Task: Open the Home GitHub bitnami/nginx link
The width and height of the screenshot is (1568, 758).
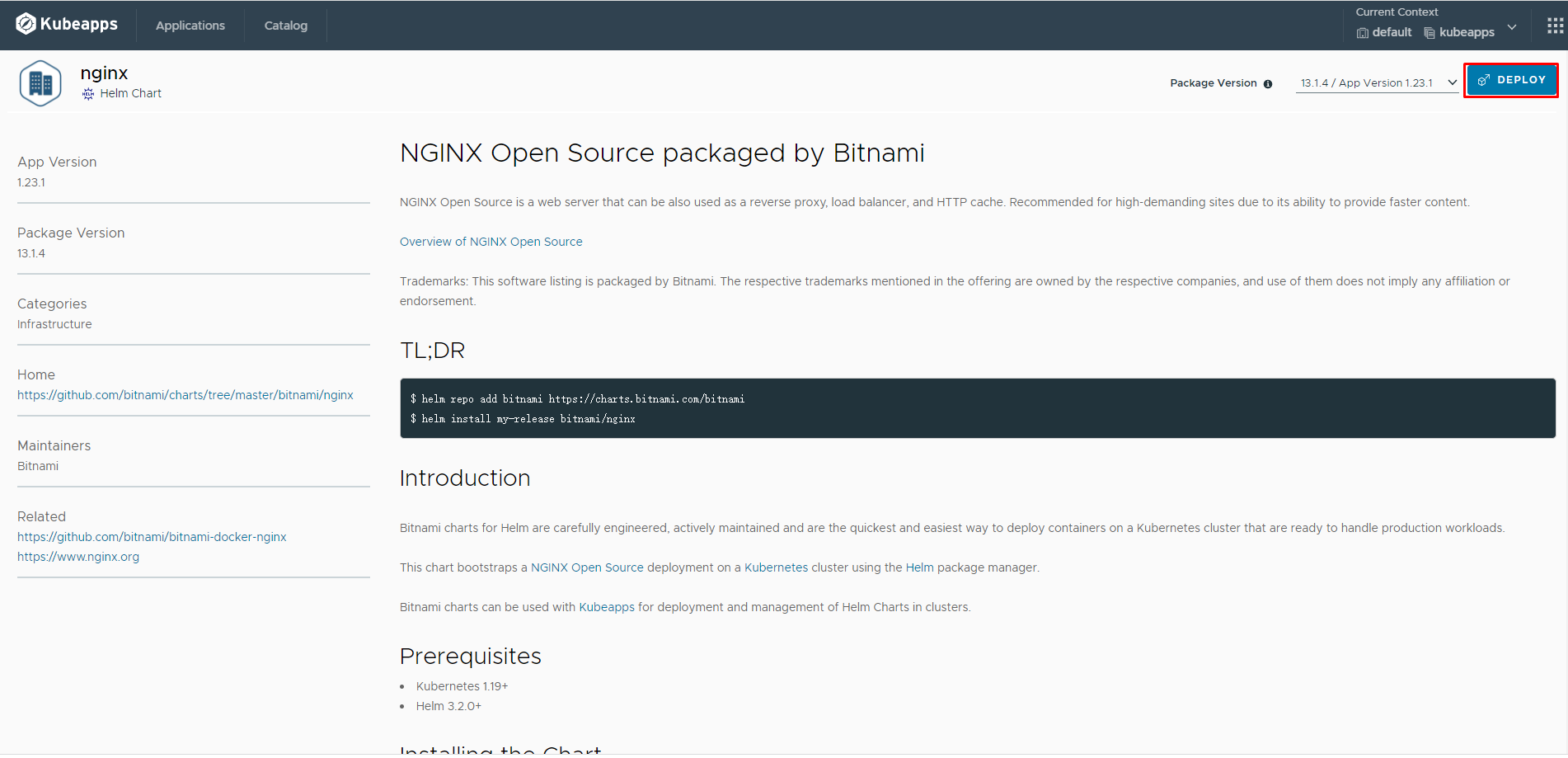Action: pyautogui.click(x=185, y=395)
